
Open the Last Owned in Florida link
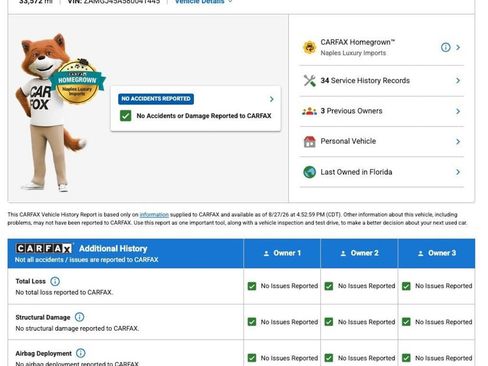click(x=356, y=172)
